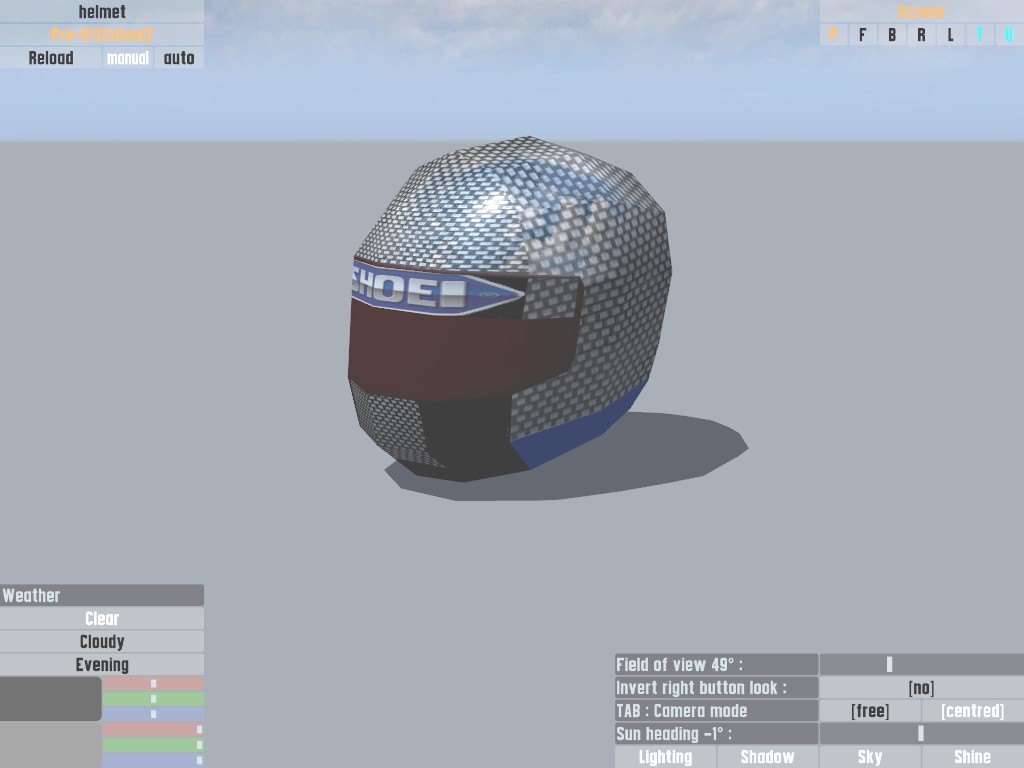Set camera mode to [centred]
This screenshot has height=768, width=1024.
(973, 711)
